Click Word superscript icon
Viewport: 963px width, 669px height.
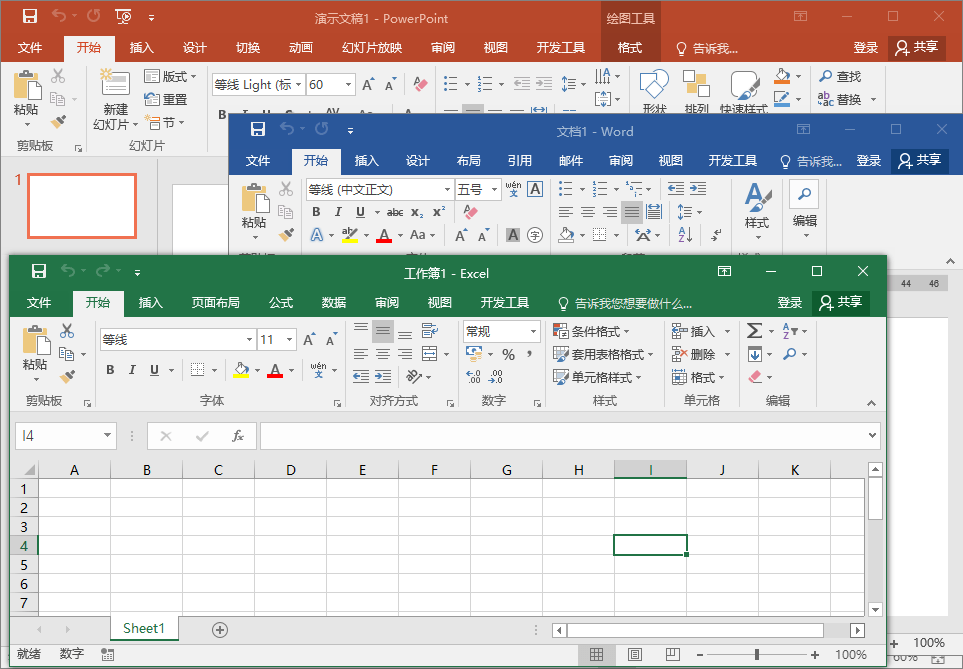(x=439, y=212)
